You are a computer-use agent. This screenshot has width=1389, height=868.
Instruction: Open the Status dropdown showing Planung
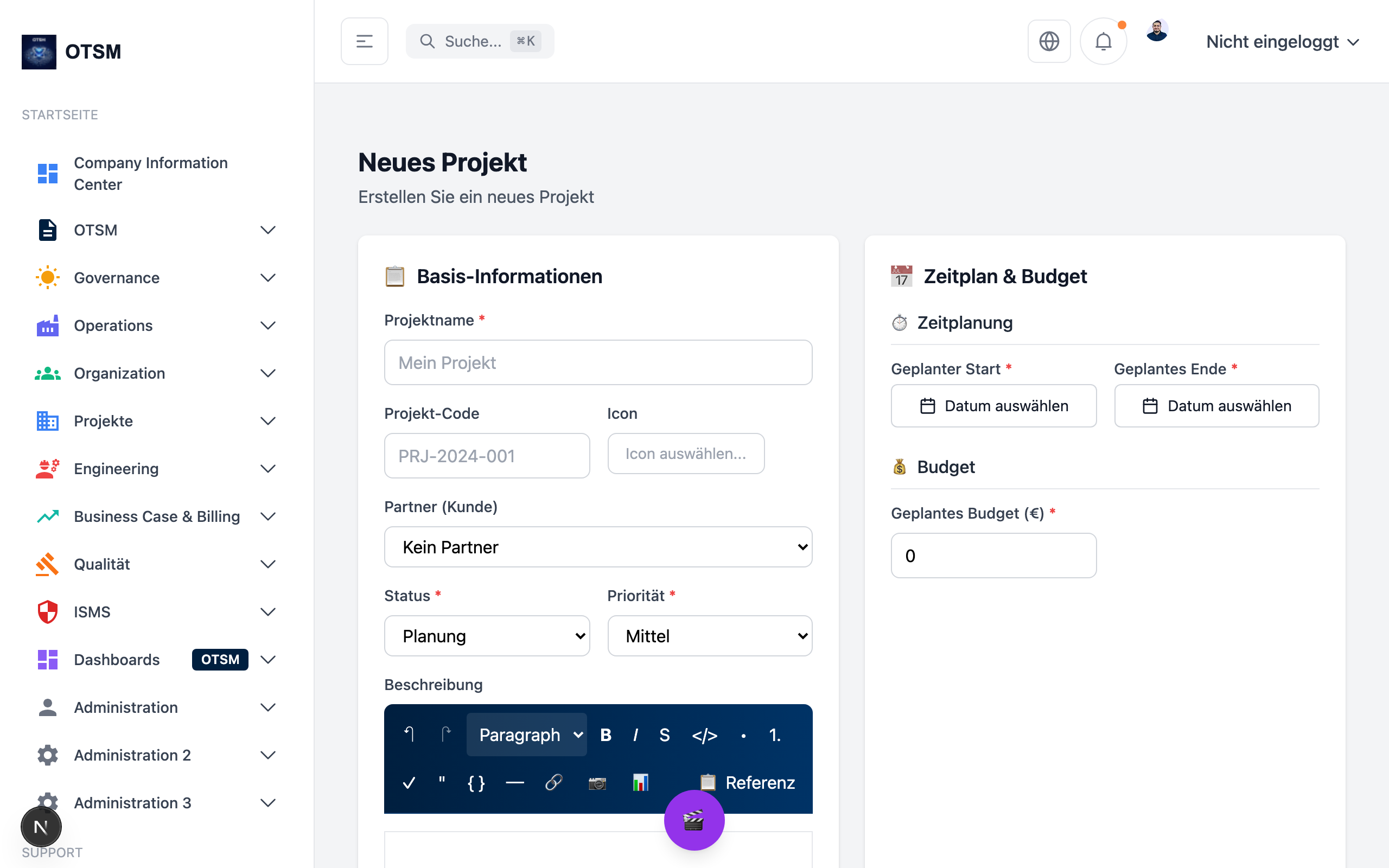487,636
